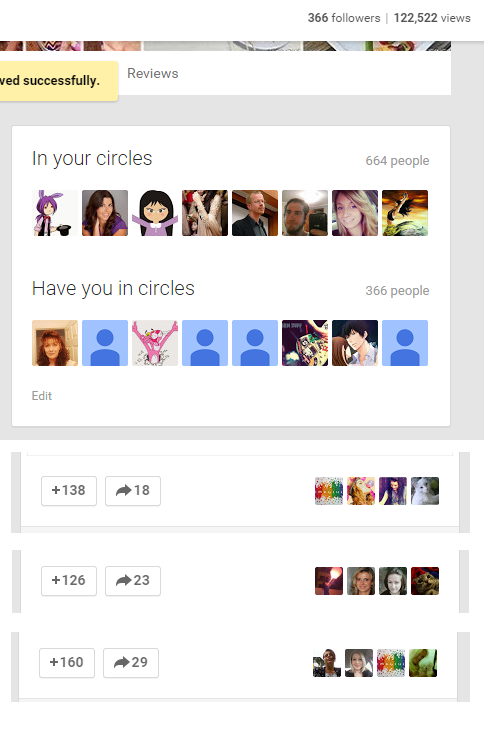Click the first default blue silhouette avatar
Screen dimensions: 484x734
(105, 343)
